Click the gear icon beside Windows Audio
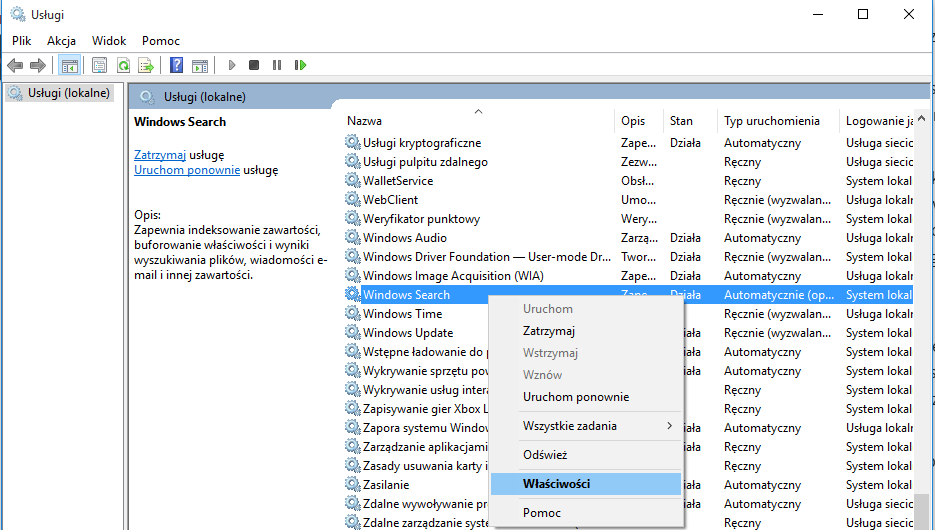935x530 pixels. point(352,237)
